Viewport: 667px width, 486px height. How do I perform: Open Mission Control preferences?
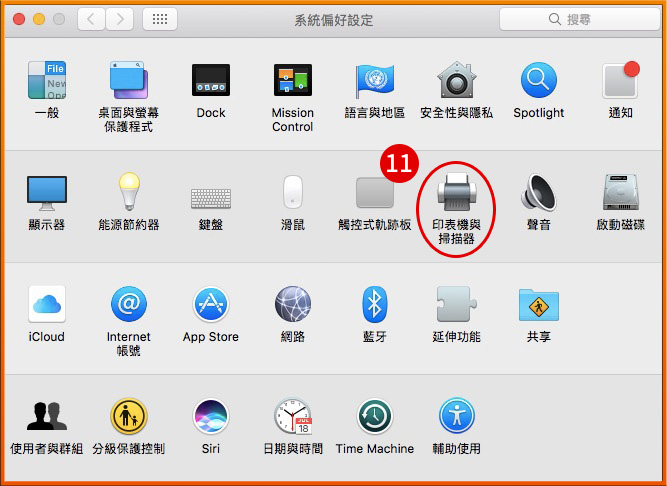tap(293, 80)
